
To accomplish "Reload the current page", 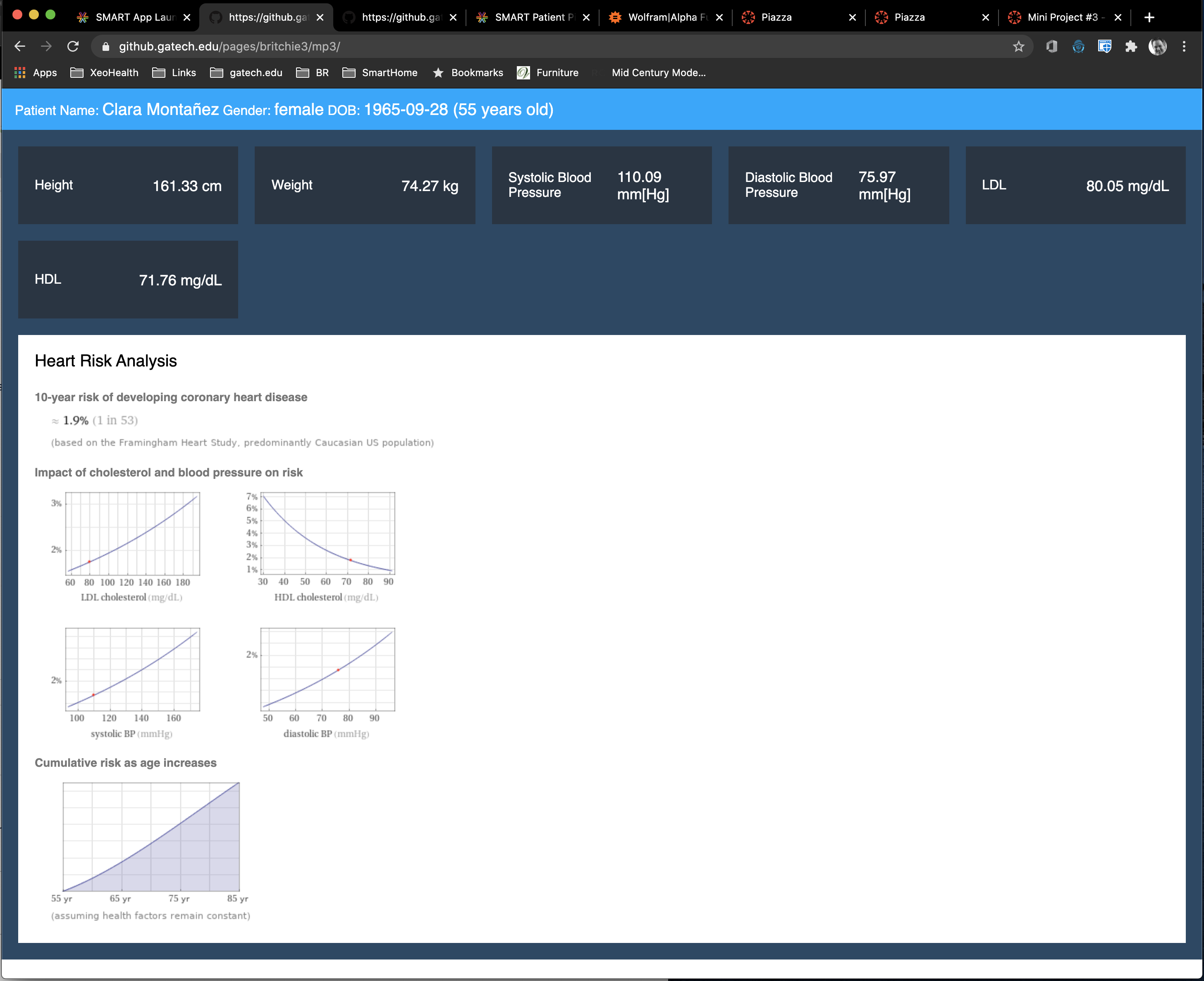I will coord(73,46).
